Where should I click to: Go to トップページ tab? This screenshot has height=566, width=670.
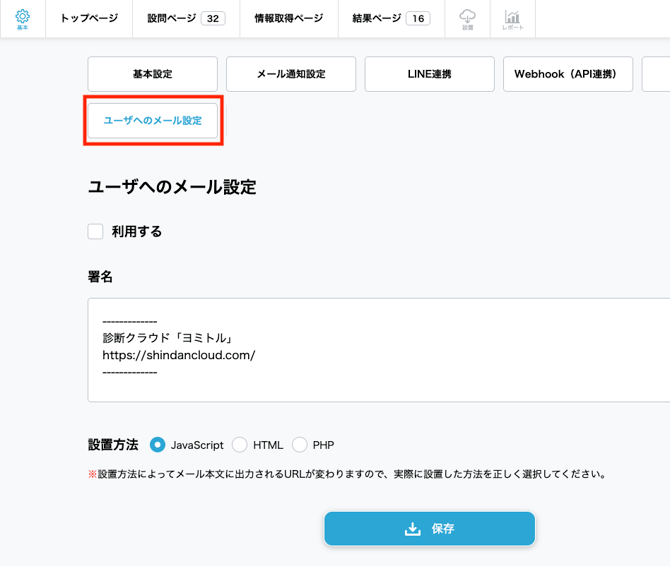89,18
